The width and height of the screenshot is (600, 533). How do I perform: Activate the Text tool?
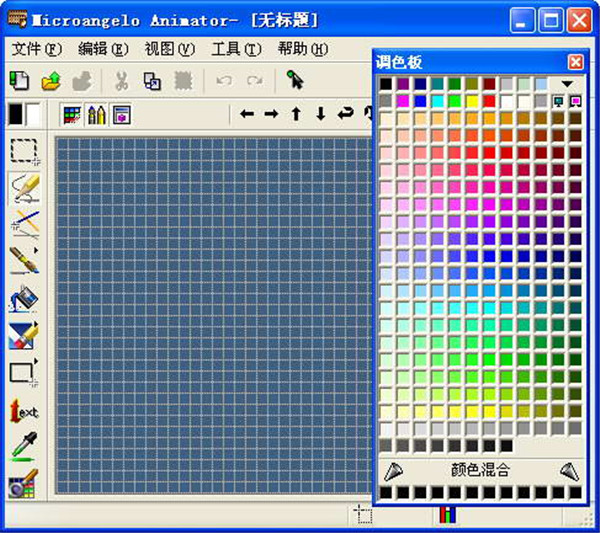(24, 410)
